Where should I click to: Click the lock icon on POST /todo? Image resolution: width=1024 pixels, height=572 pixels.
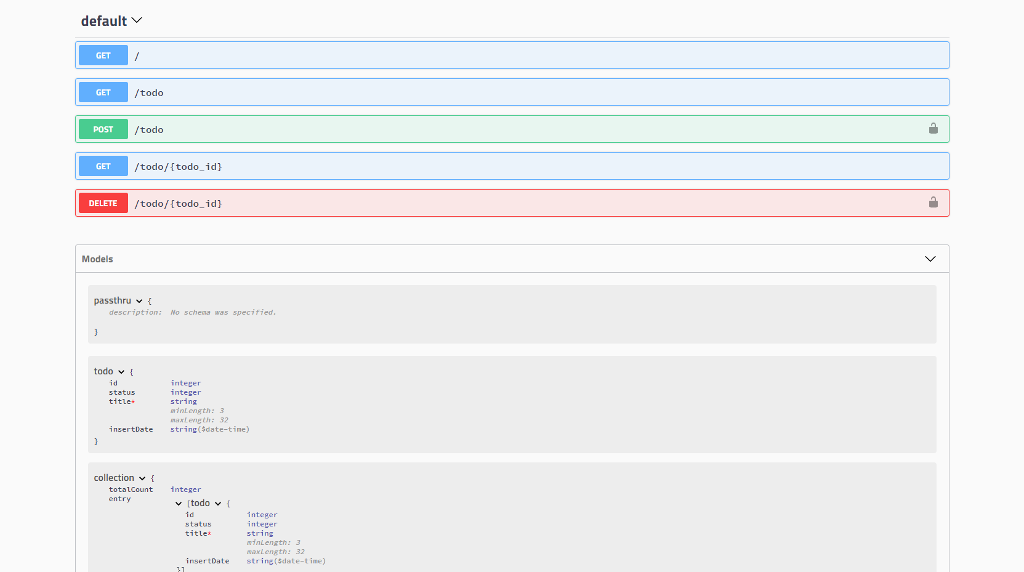(x=933, y=129)
